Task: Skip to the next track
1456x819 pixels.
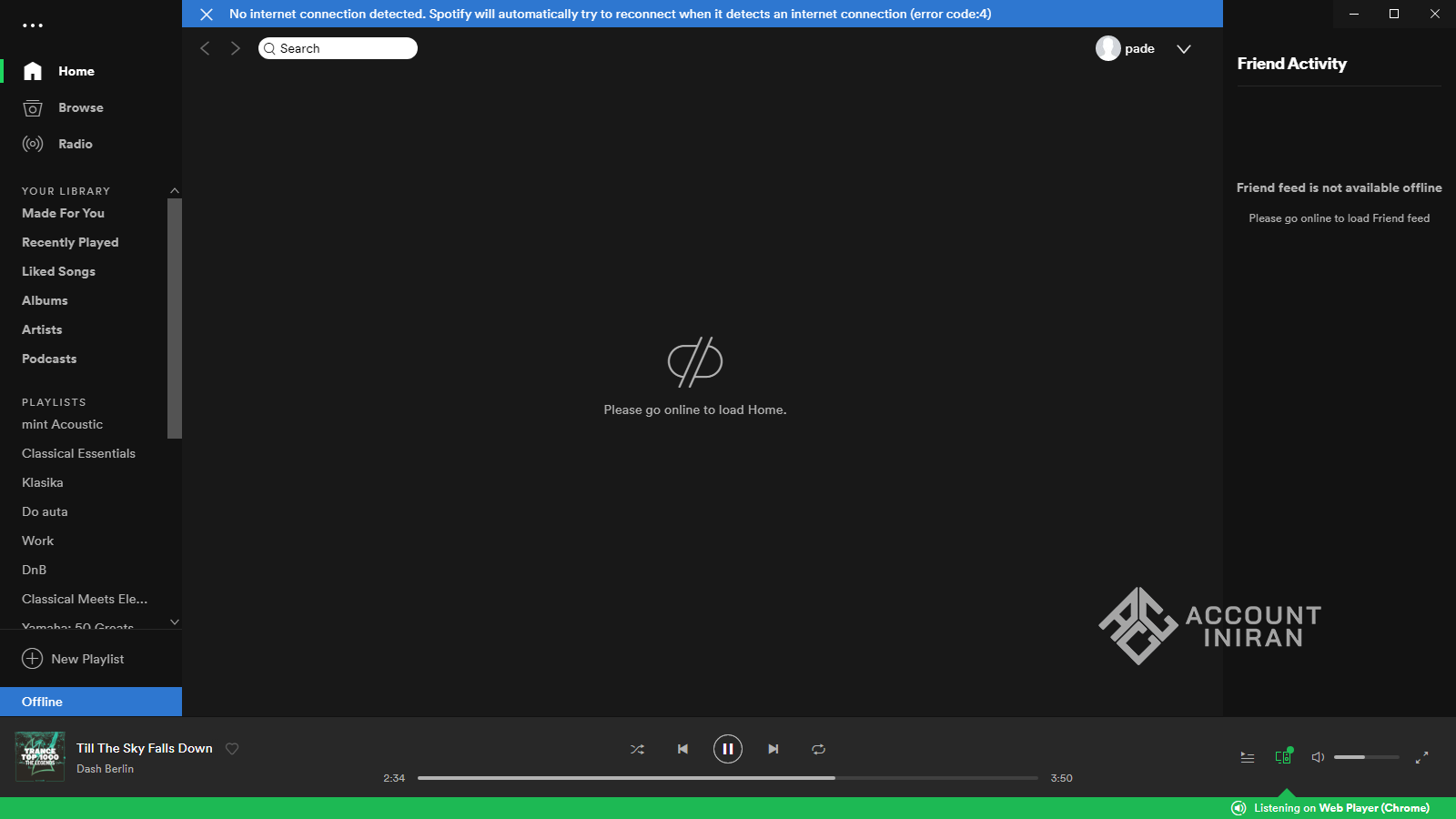Action: tap(773, 749)
